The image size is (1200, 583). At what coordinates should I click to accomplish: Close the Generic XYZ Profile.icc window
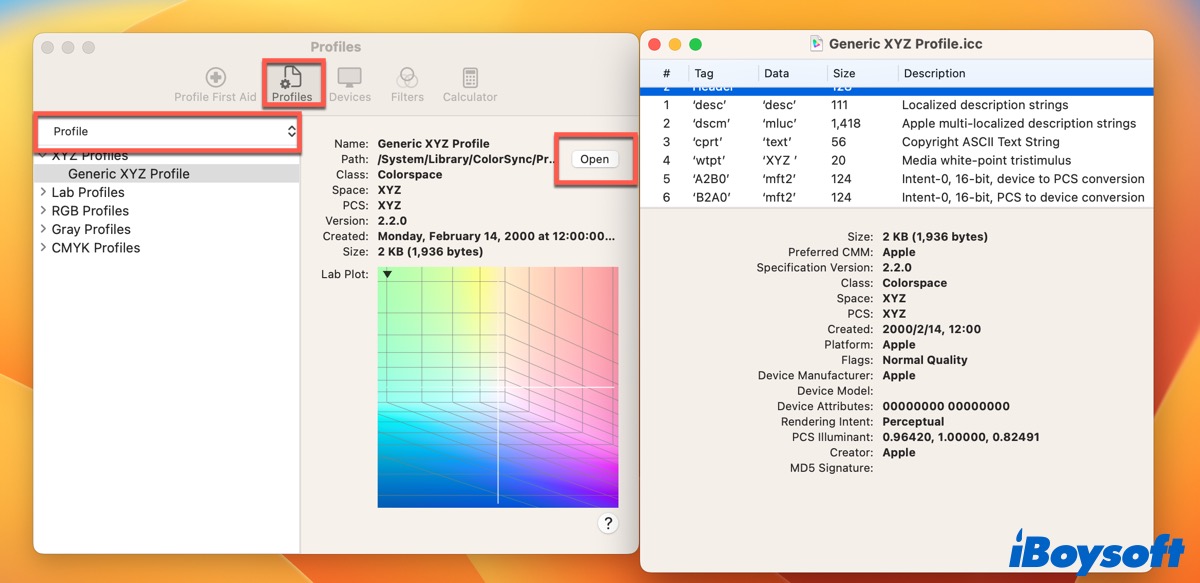click(655, 44)
